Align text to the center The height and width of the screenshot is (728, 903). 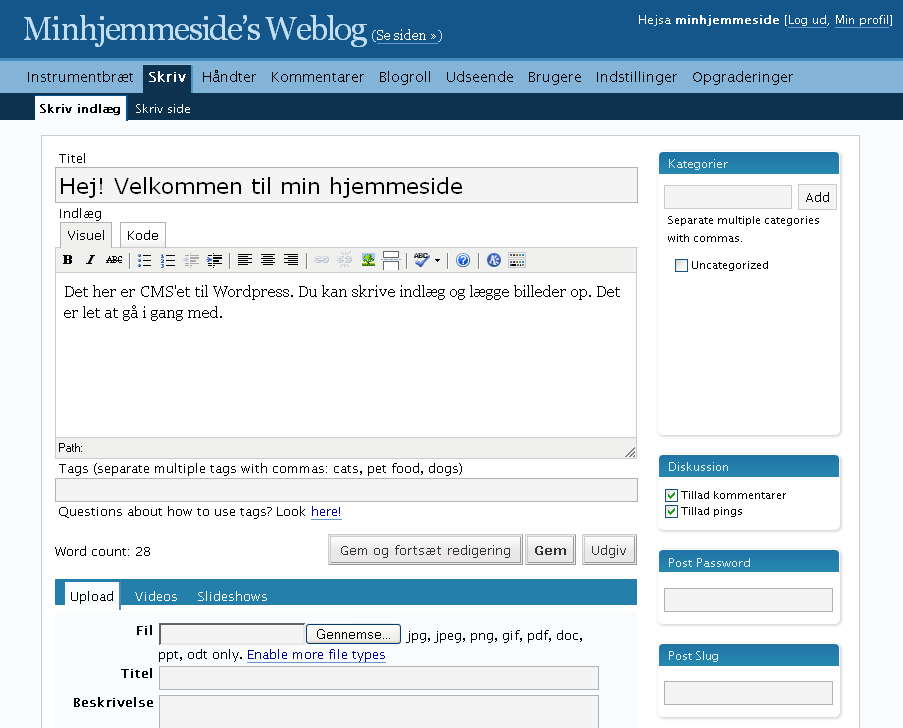point(268,260)
